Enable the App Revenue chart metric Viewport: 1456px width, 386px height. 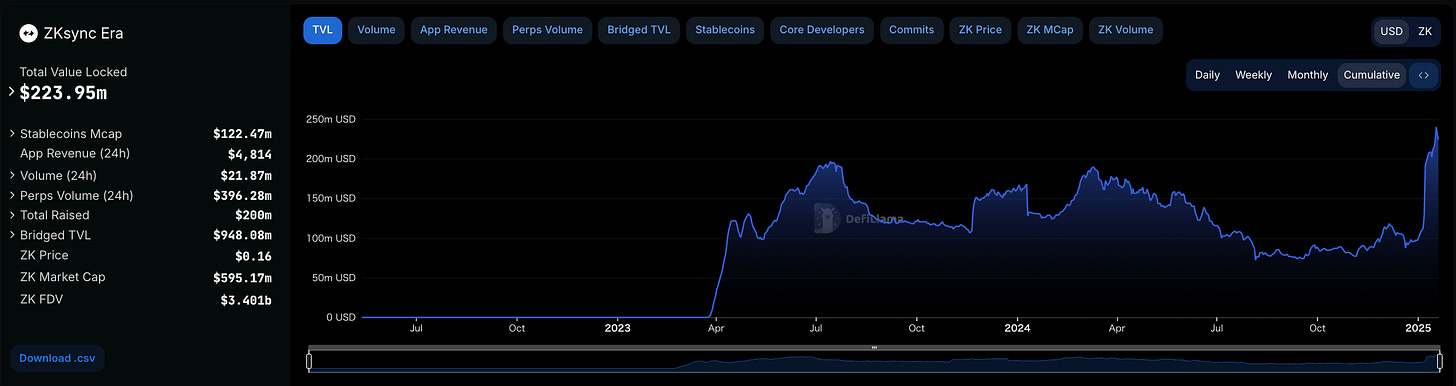tap(453, 30)
